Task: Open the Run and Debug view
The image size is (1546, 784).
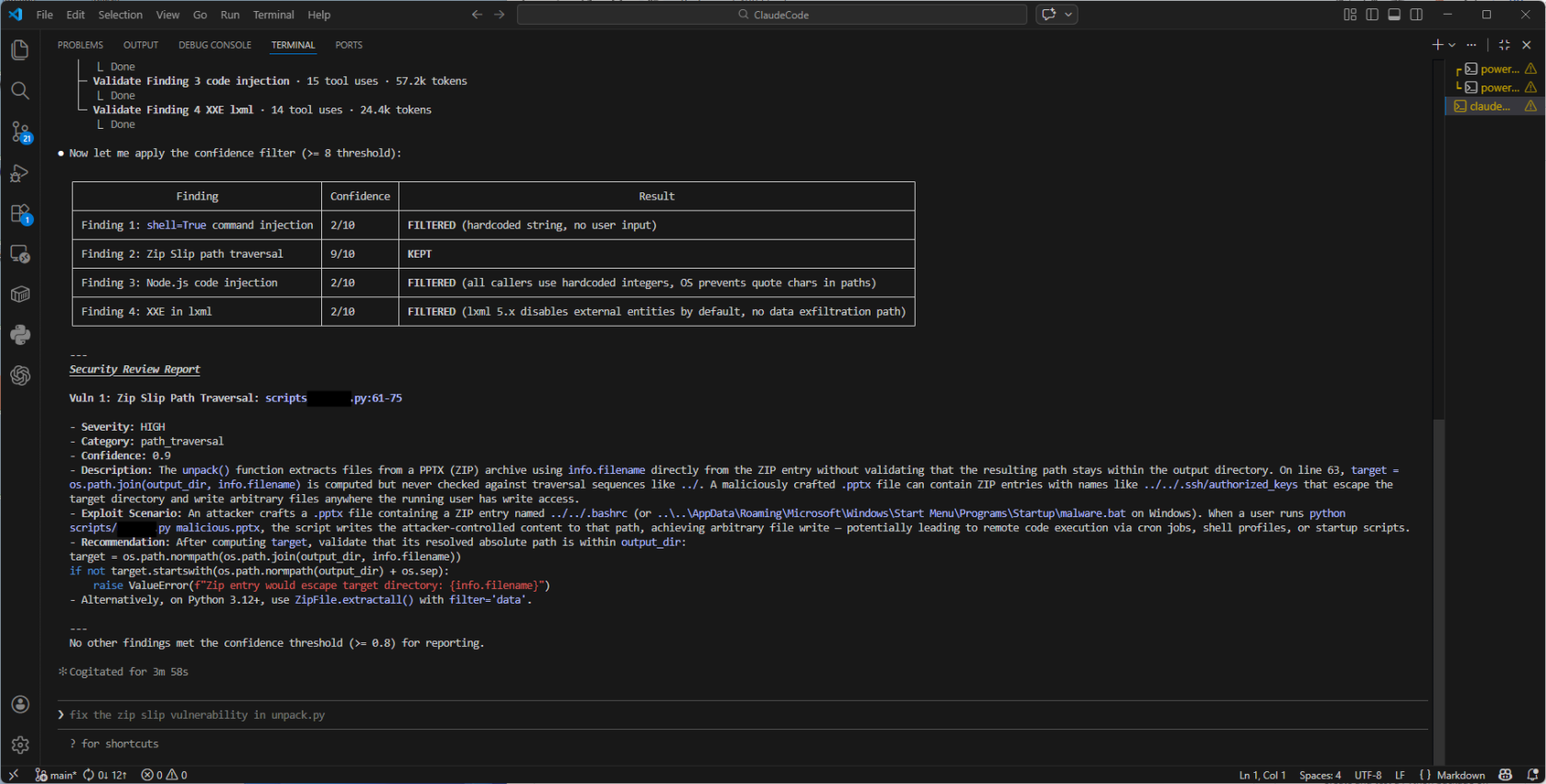Action: [x=19, y=173]
